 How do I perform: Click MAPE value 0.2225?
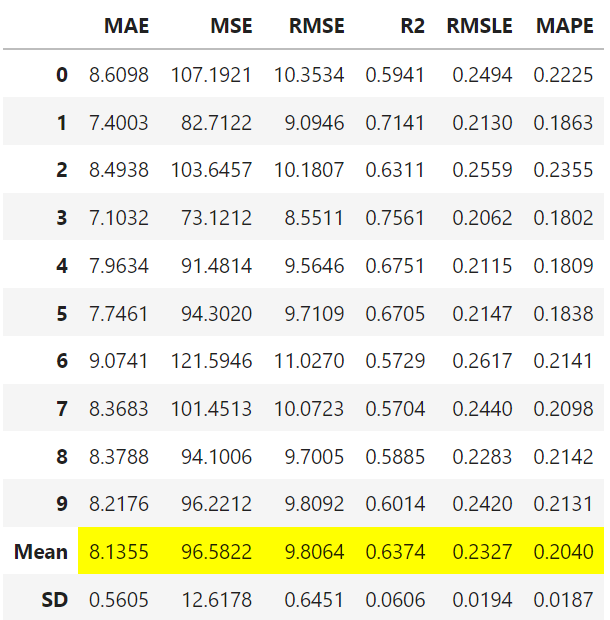point(563,75)
